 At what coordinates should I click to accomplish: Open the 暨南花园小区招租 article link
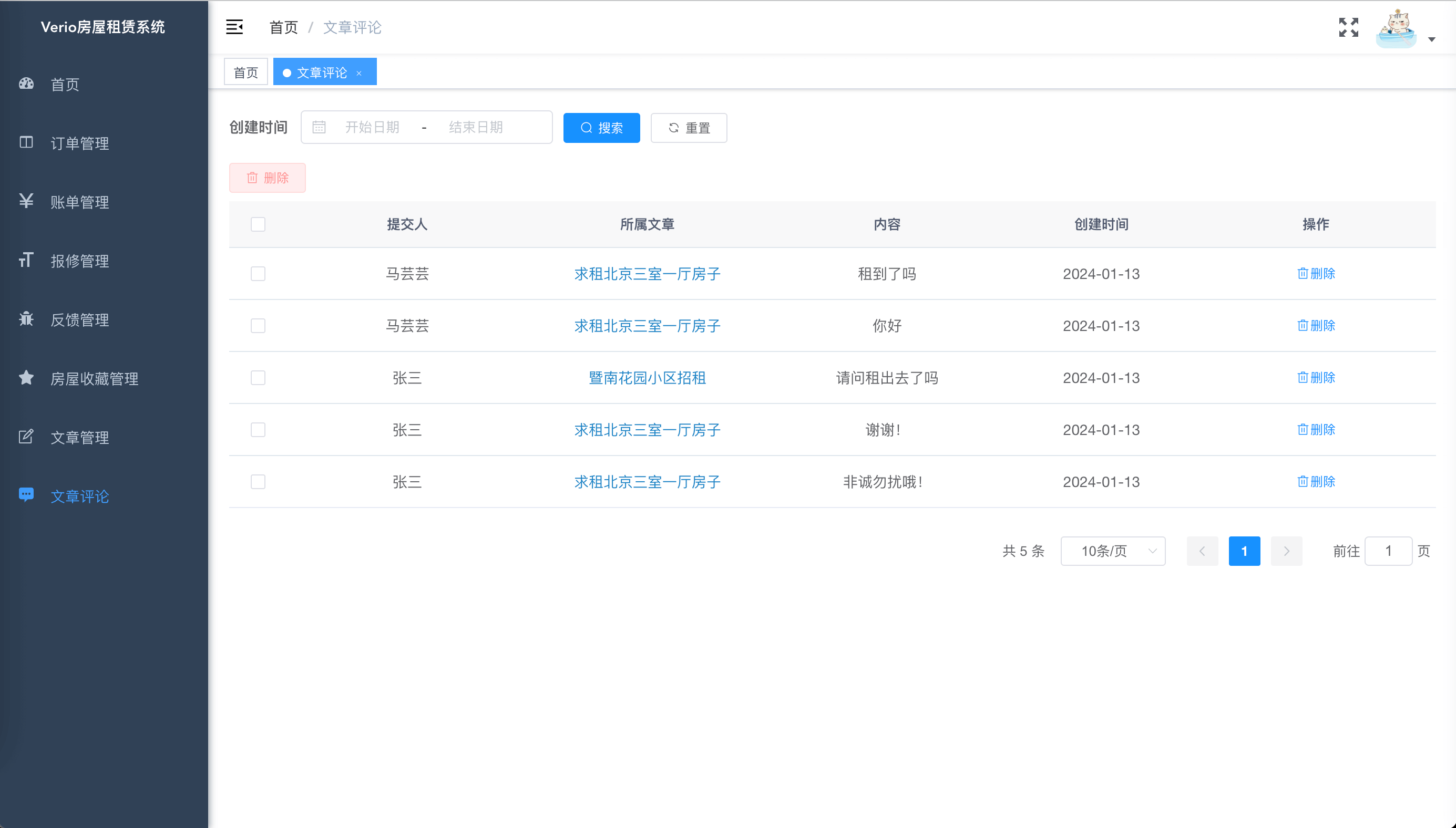tap(647, 378)
